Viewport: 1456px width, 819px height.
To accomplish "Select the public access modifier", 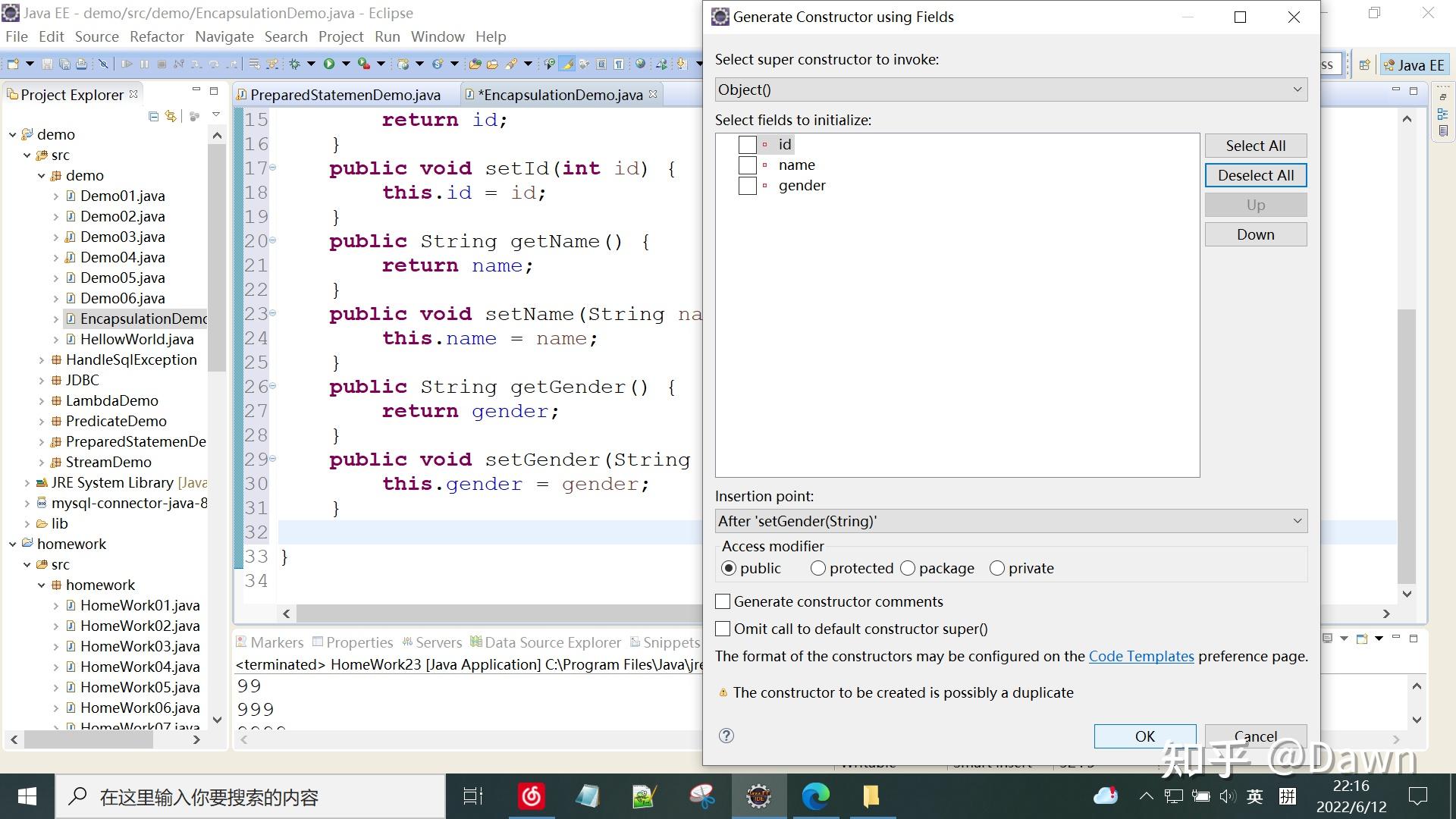I will pyautogui.click(x=729, y=568).
